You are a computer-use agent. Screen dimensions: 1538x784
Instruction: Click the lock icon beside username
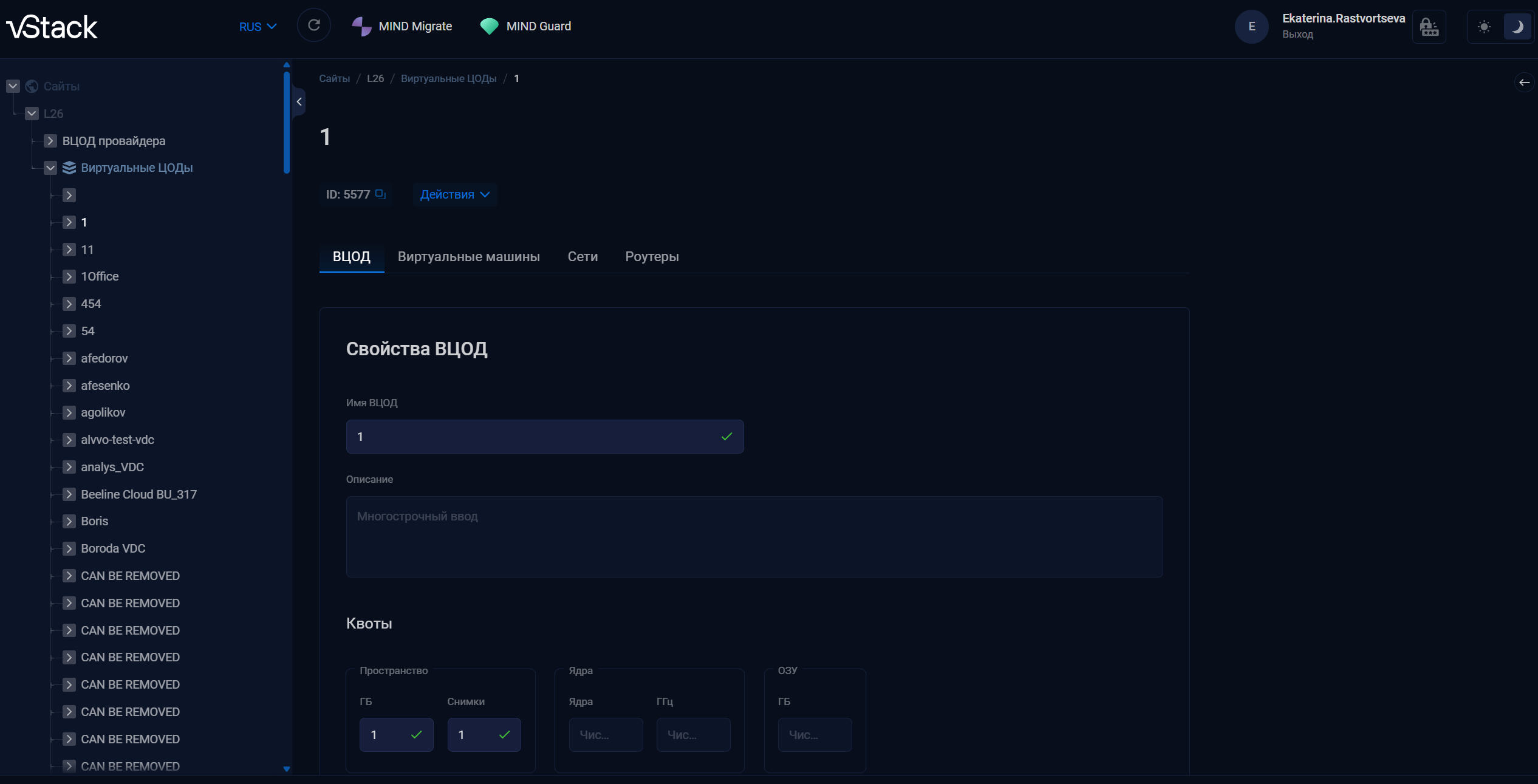pyautogui.click(x=1429, y=27)
